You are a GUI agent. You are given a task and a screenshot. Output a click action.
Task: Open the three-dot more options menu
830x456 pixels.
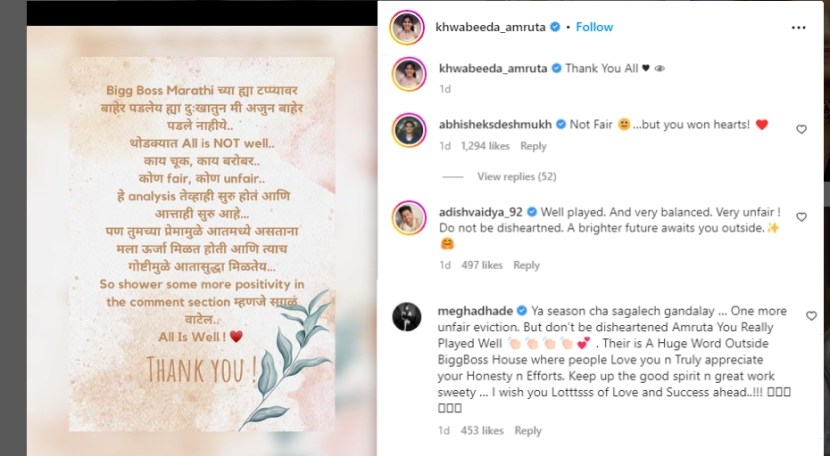[798, 28]
